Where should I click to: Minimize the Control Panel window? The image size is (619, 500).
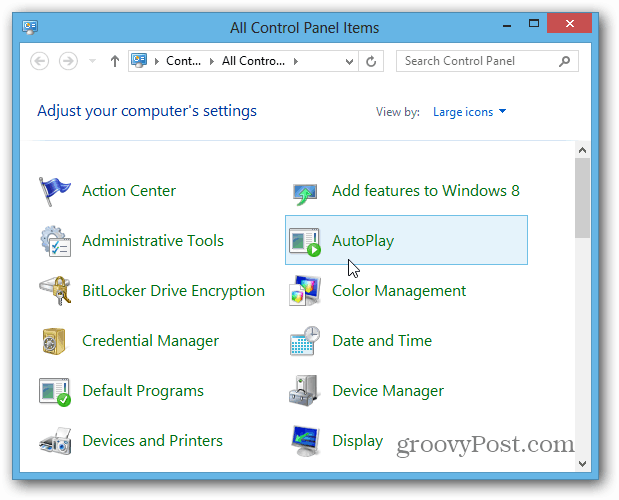pyautogui.click(x=507, y=24)
